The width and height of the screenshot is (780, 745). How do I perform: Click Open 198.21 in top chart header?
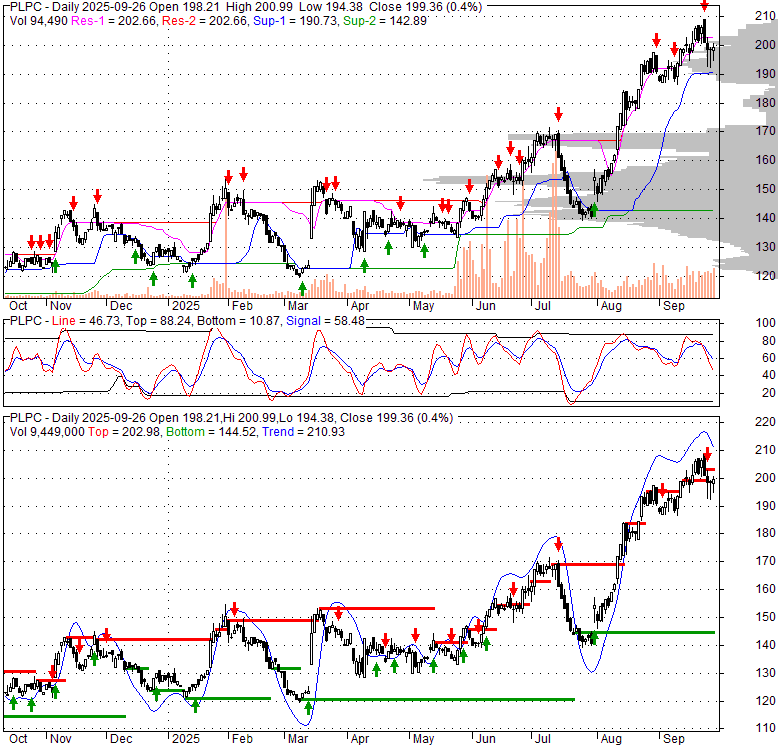point(185,7)
